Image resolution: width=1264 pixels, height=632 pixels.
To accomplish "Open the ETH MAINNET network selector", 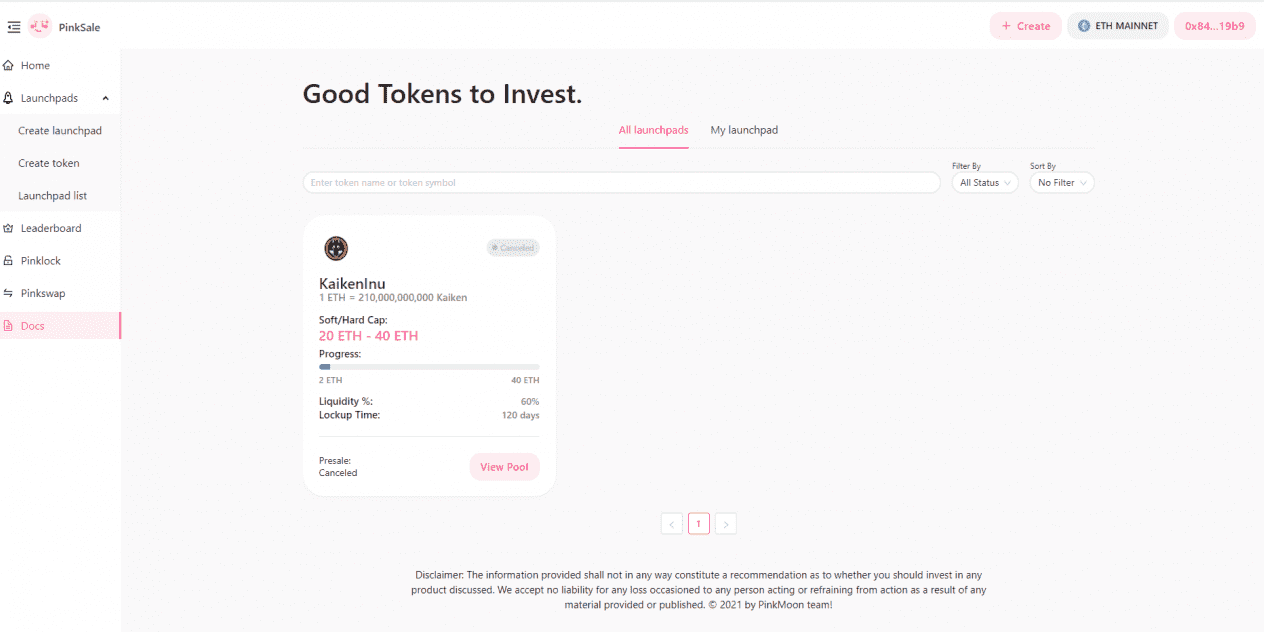I will [x=1117, y=26].
